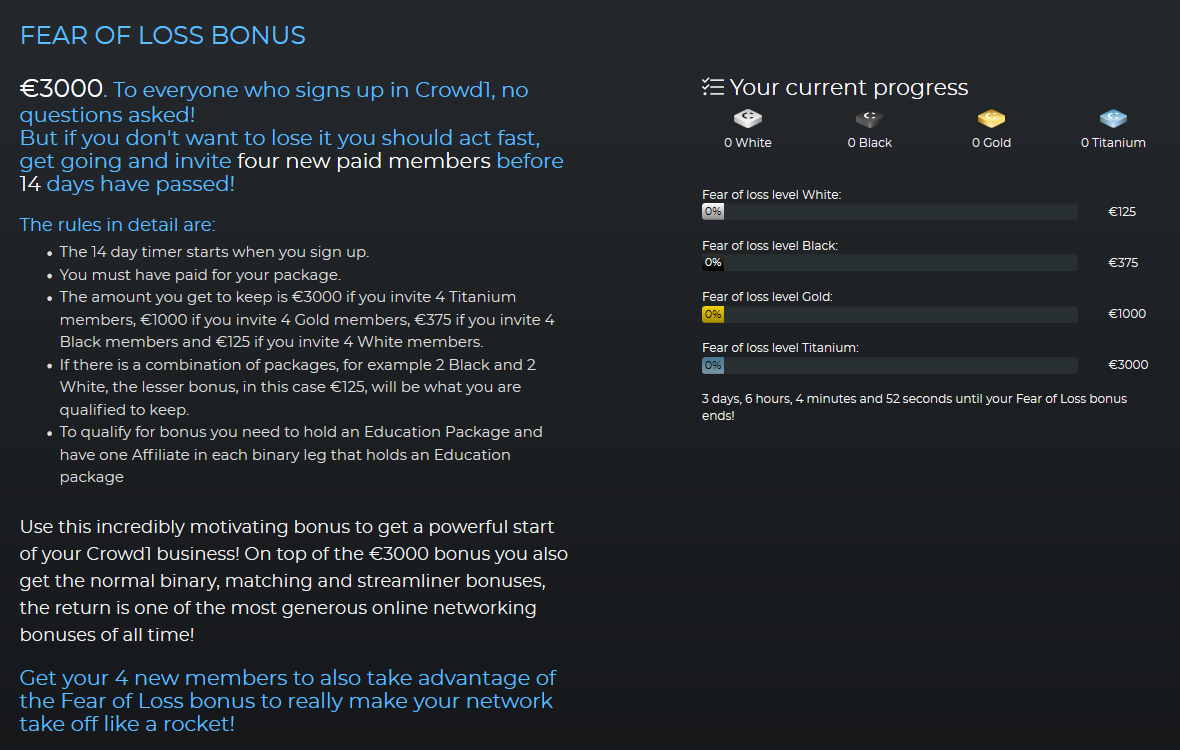Click the €3000 Titanium reward amount
Screen dimensions: 1180x750
point(1128,365)
